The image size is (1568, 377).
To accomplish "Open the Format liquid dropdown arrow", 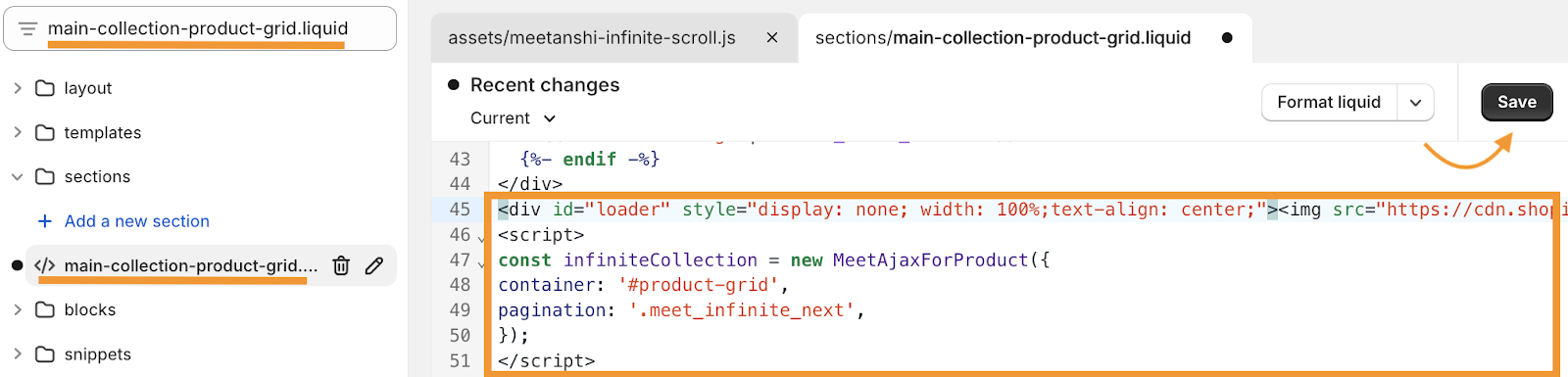I will (x=1416, y=102).
